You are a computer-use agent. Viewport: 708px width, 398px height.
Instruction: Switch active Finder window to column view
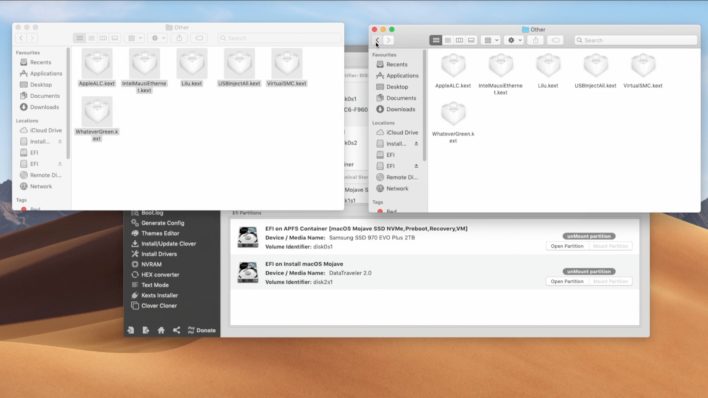[459, 41]
